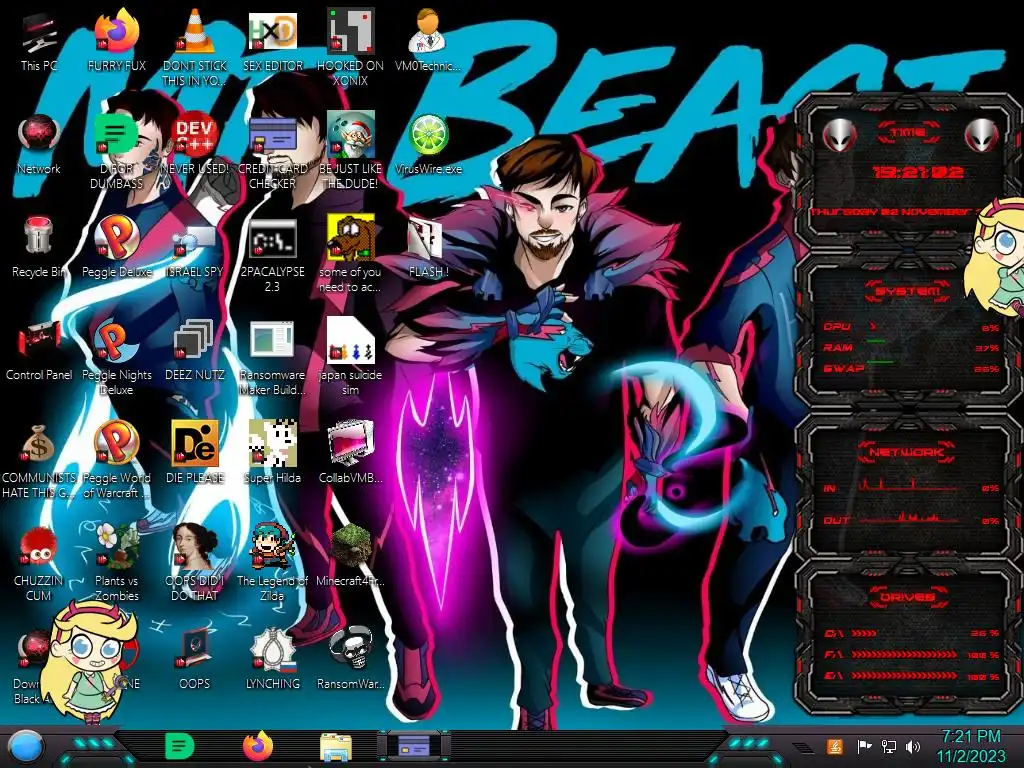This screenshot has width=1024, height=768.
Task: Click the NETWORK widget header
Action: coord(908,452)
